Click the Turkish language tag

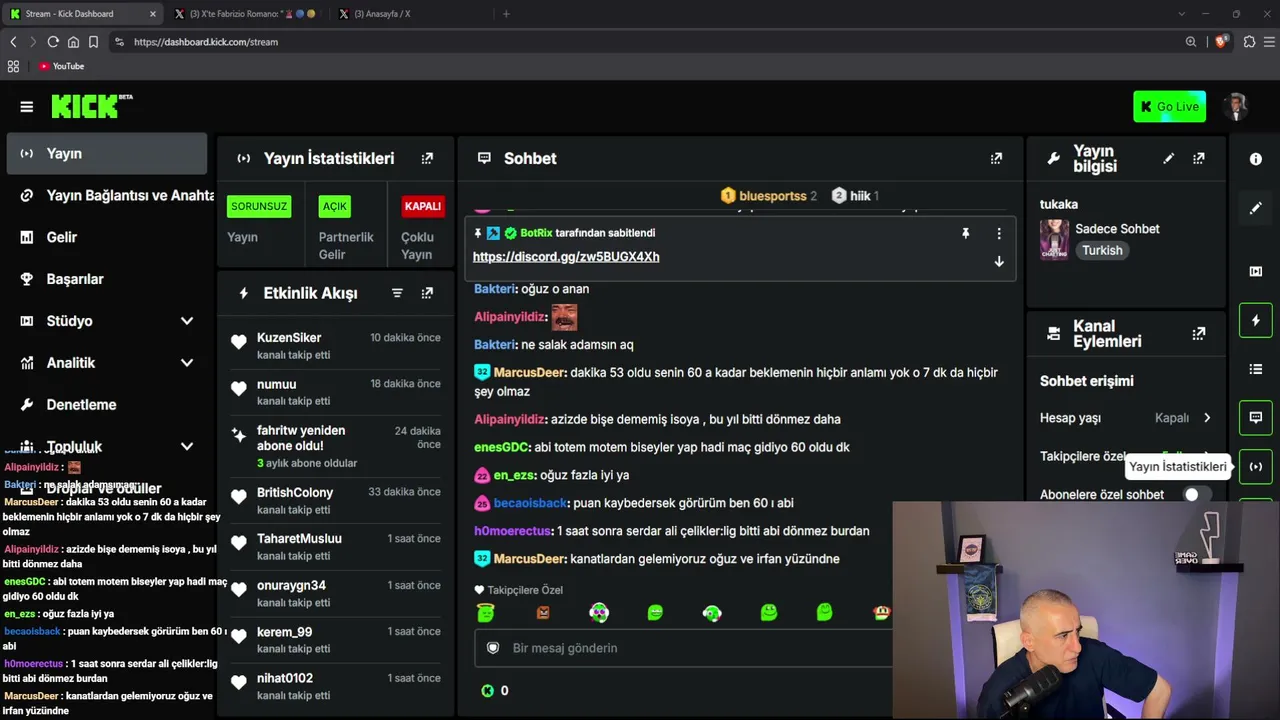pos(1102,251)
